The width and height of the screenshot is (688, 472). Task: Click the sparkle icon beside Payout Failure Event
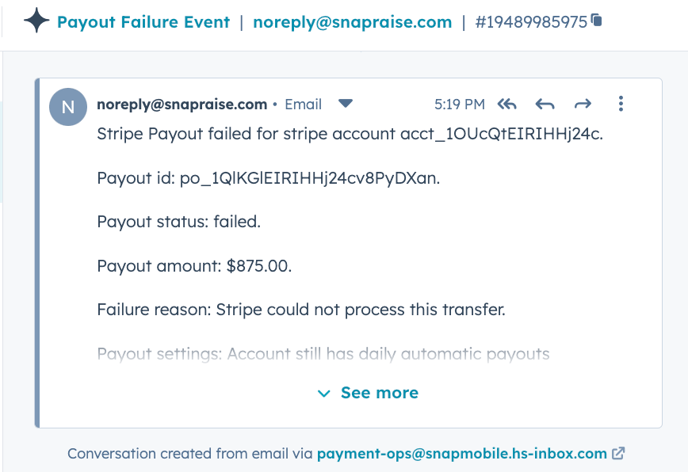pyautogui.click(x=36, y=21)
